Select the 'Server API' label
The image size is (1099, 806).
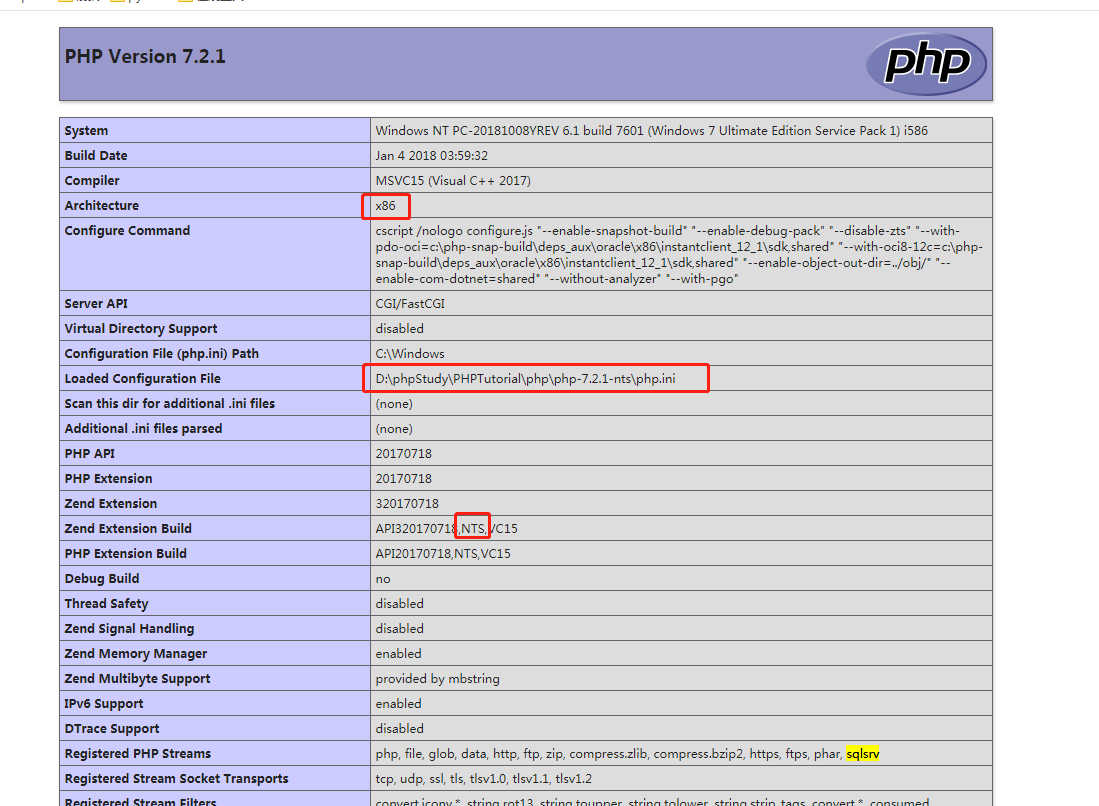coord(96,303)
